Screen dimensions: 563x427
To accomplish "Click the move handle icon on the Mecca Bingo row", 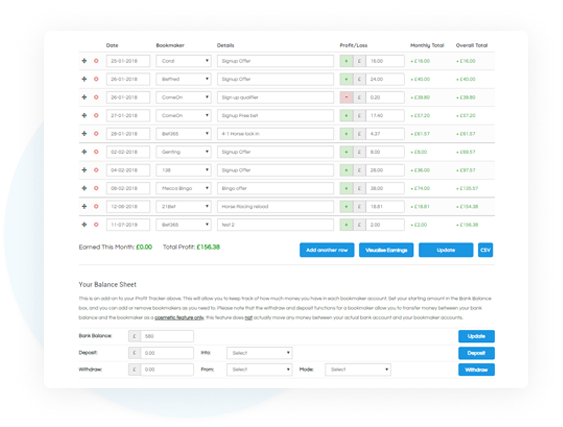I will (84, 188).
